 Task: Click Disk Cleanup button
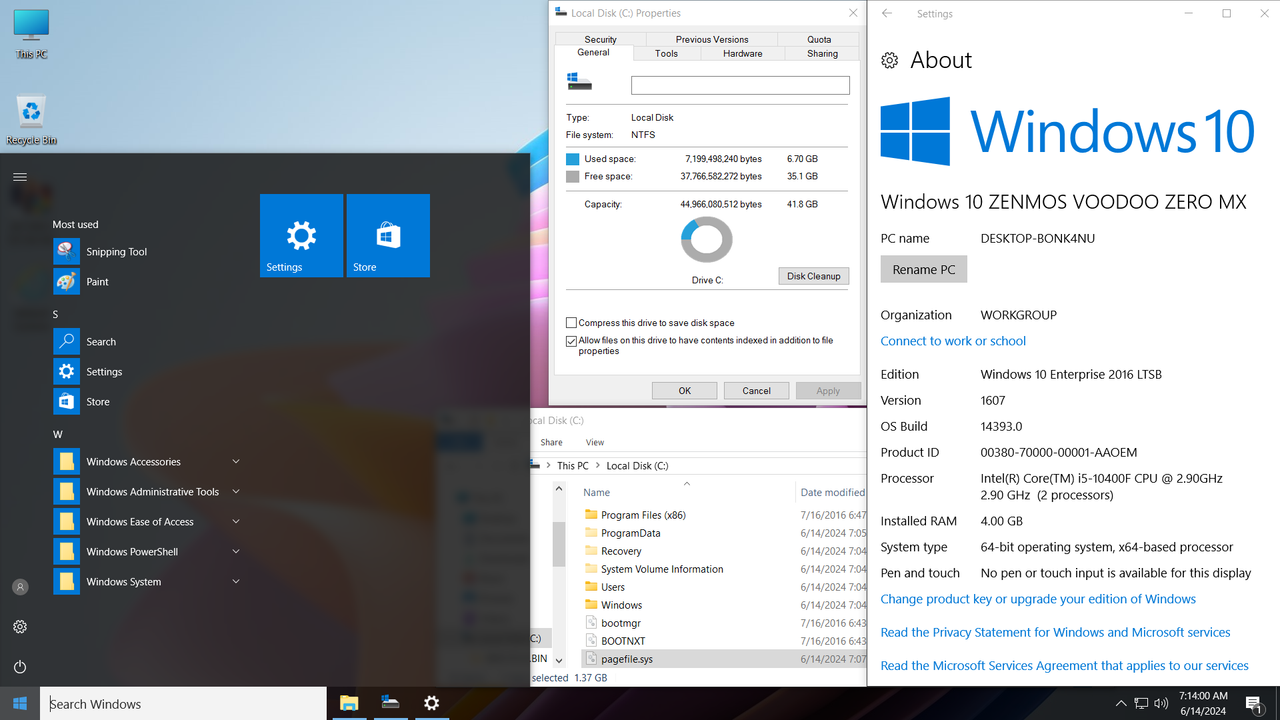[814, 276]
